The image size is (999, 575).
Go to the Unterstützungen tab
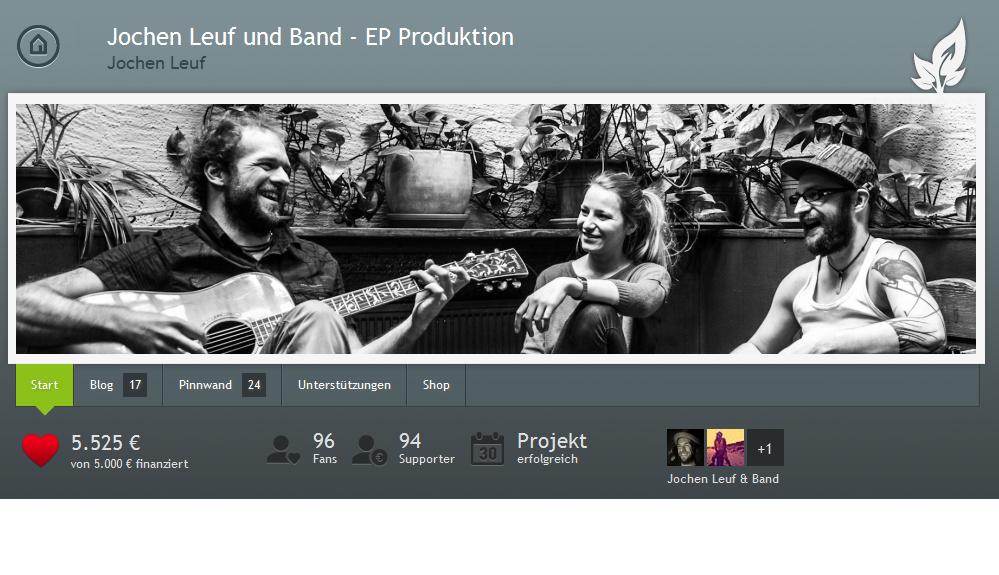(x=344, y=385)
